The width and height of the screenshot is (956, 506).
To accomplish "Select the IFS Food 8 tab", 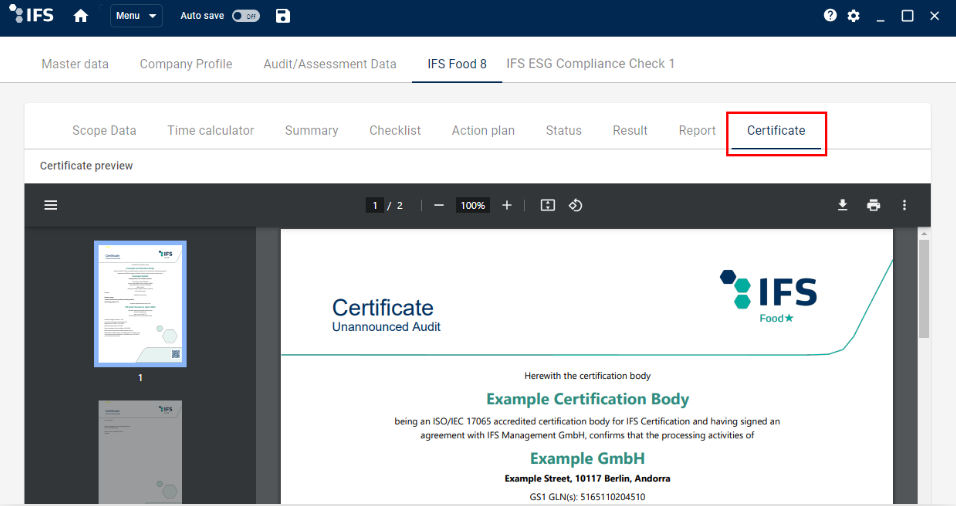I will point(457,64).
